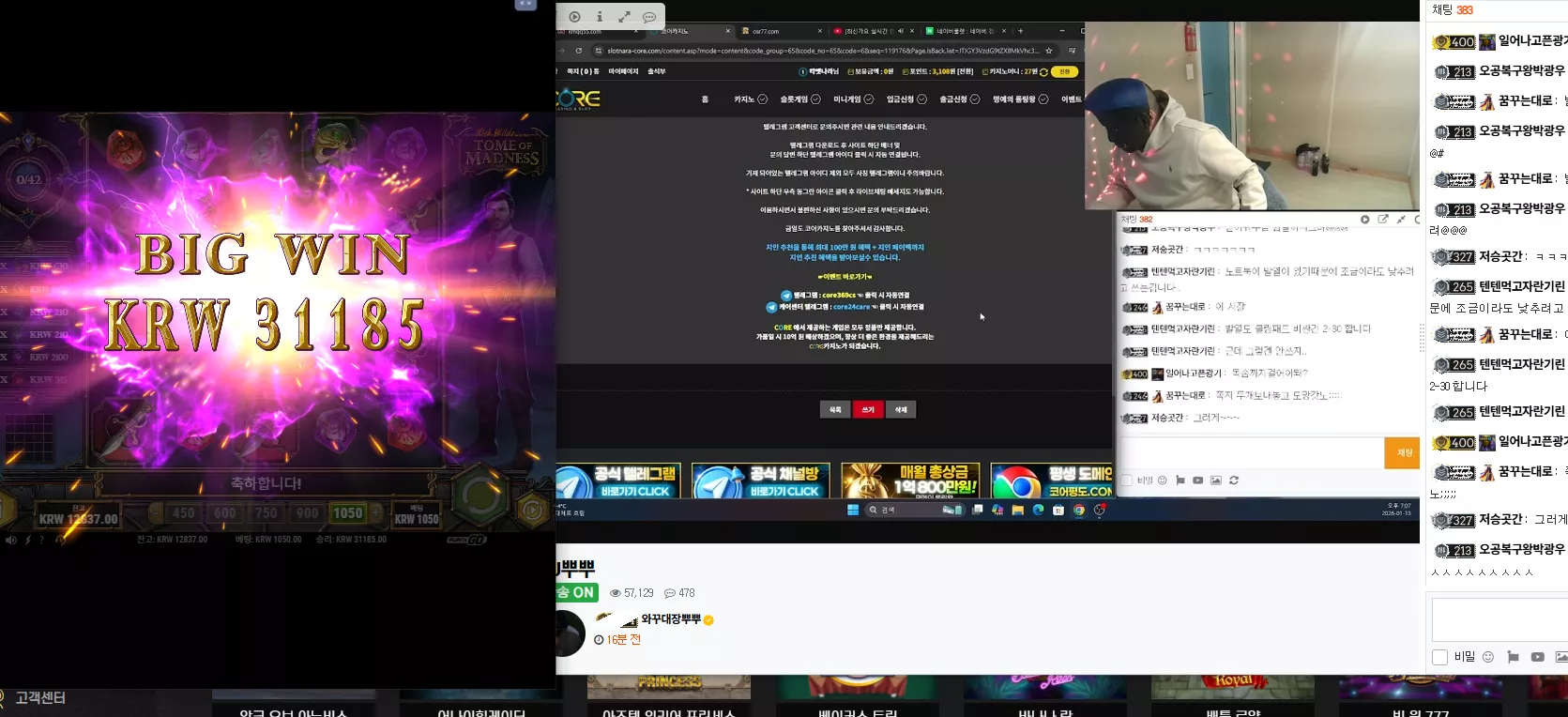Switch to the Naver browser tab
1568x717 pixels.
pos(967,31)
